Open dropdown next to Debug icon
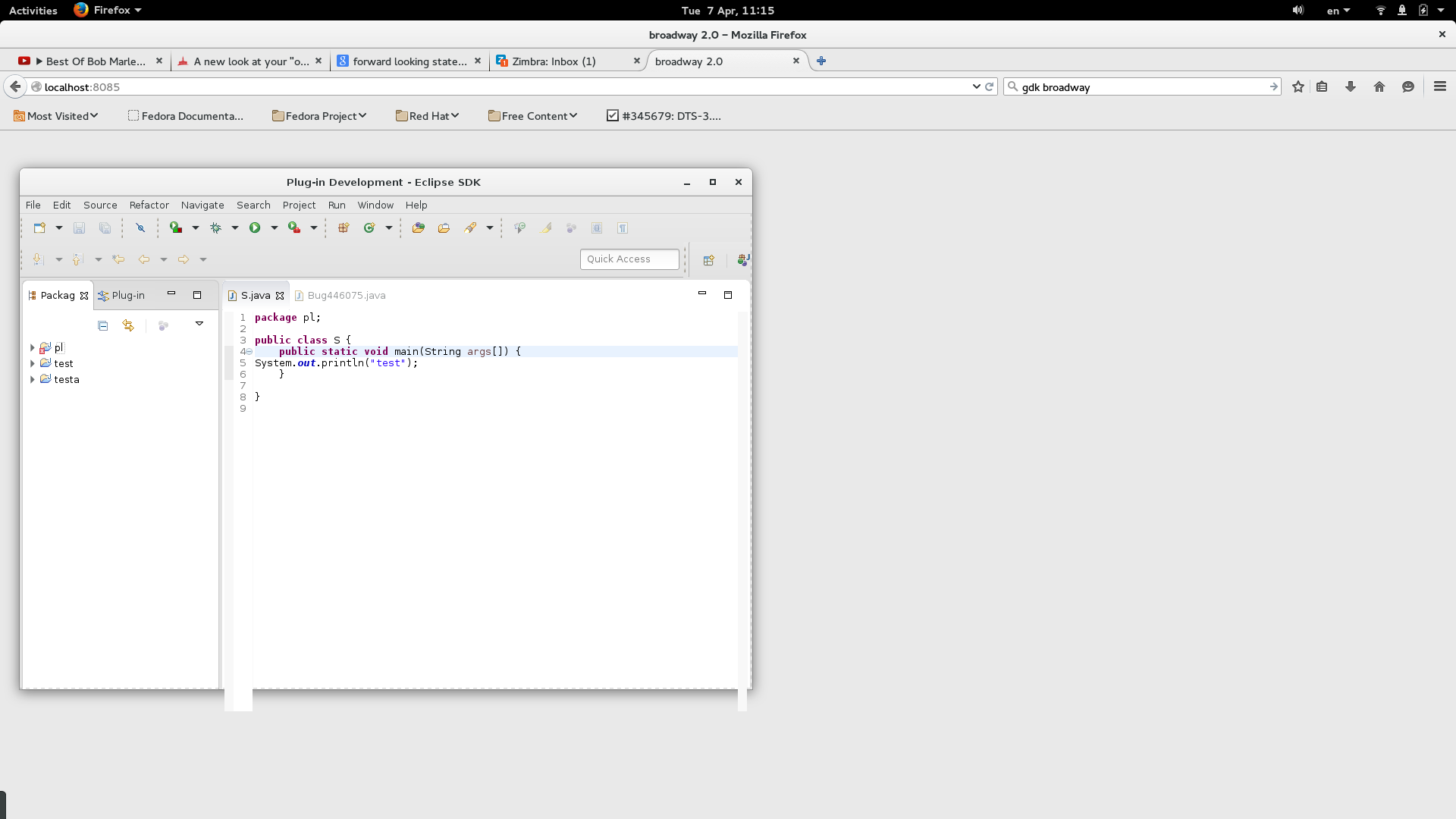Image resolution: width=1456 pixels, height=819 pixels. pyautogui.click(x=234, y=227)
